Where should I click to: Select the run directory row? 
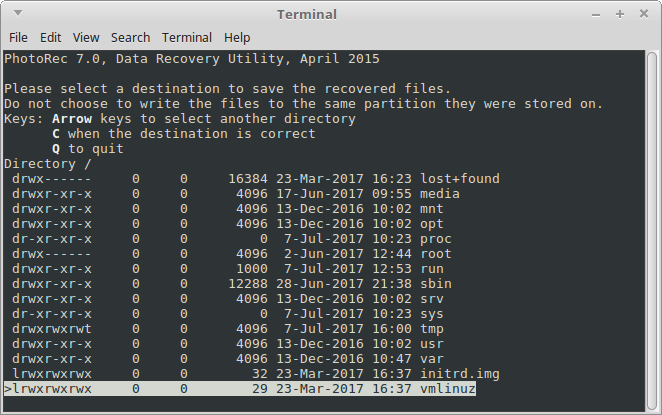[228, 269]
